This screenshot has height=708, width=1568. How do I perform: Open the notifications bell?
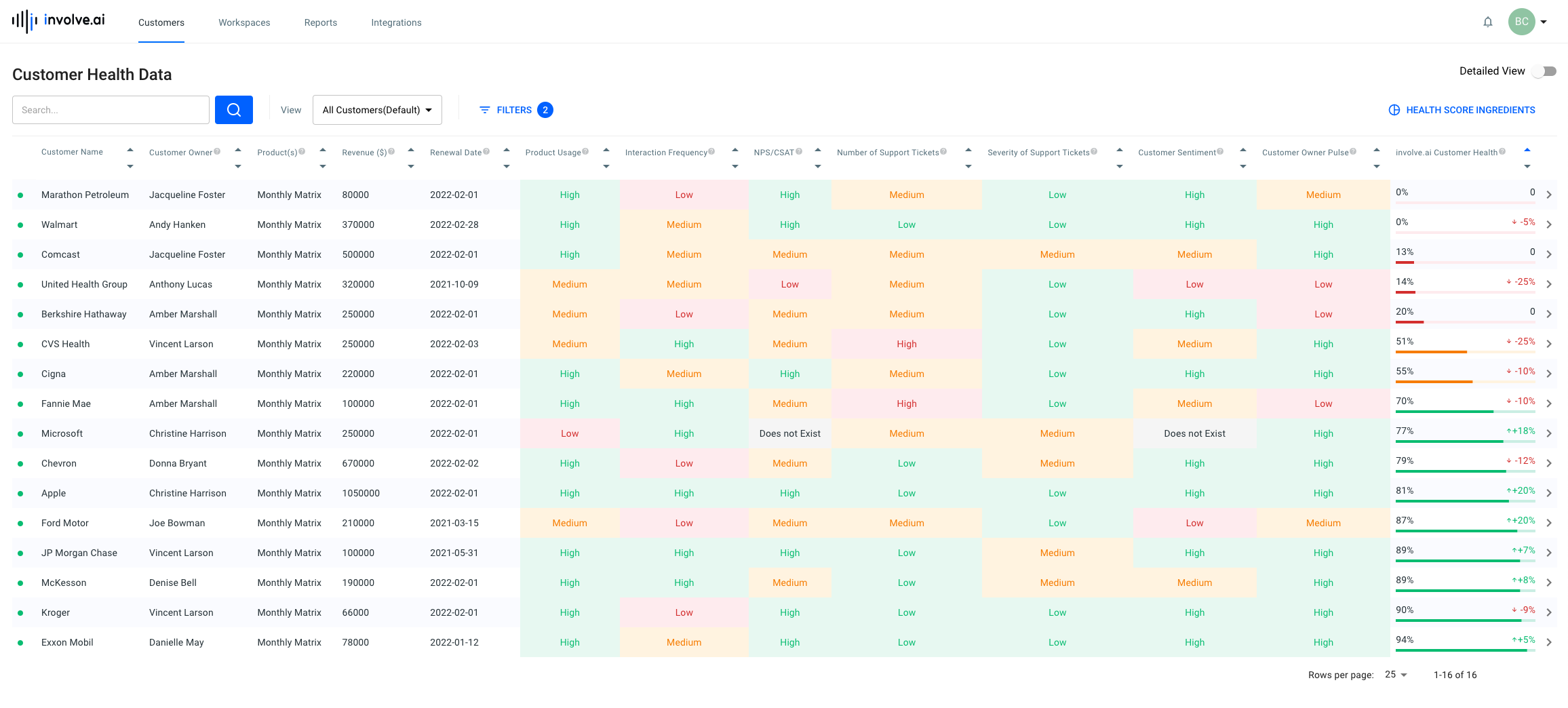tap(1487, 22)
